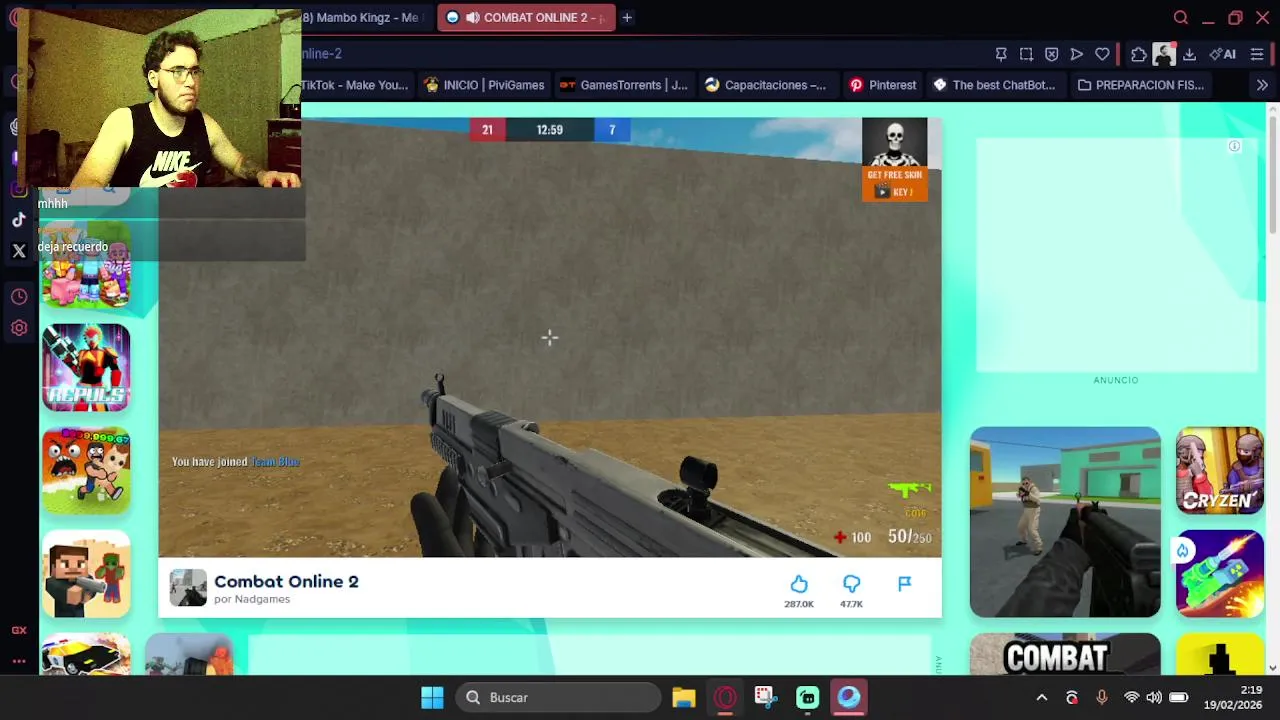Click the pin icon in the address bar
The width and height of the screenshot is (1280, 720).
coord(1001,54)
